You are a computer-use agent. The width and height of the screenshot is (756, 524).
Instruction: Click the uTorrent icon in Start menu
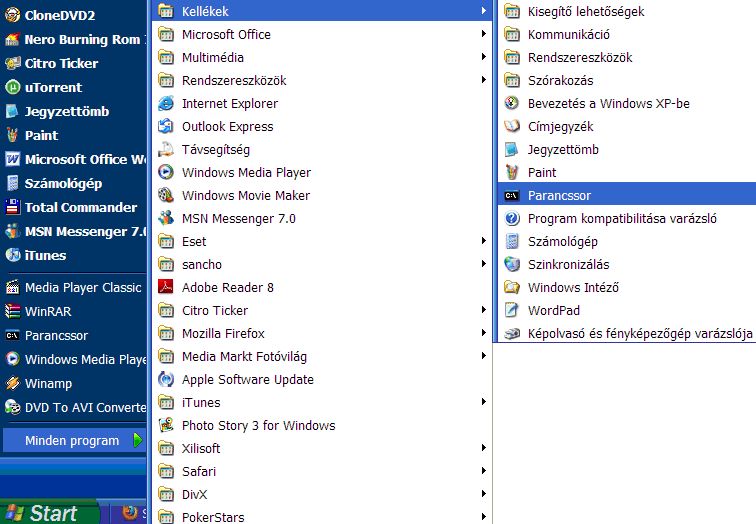[x=13, y=87]
